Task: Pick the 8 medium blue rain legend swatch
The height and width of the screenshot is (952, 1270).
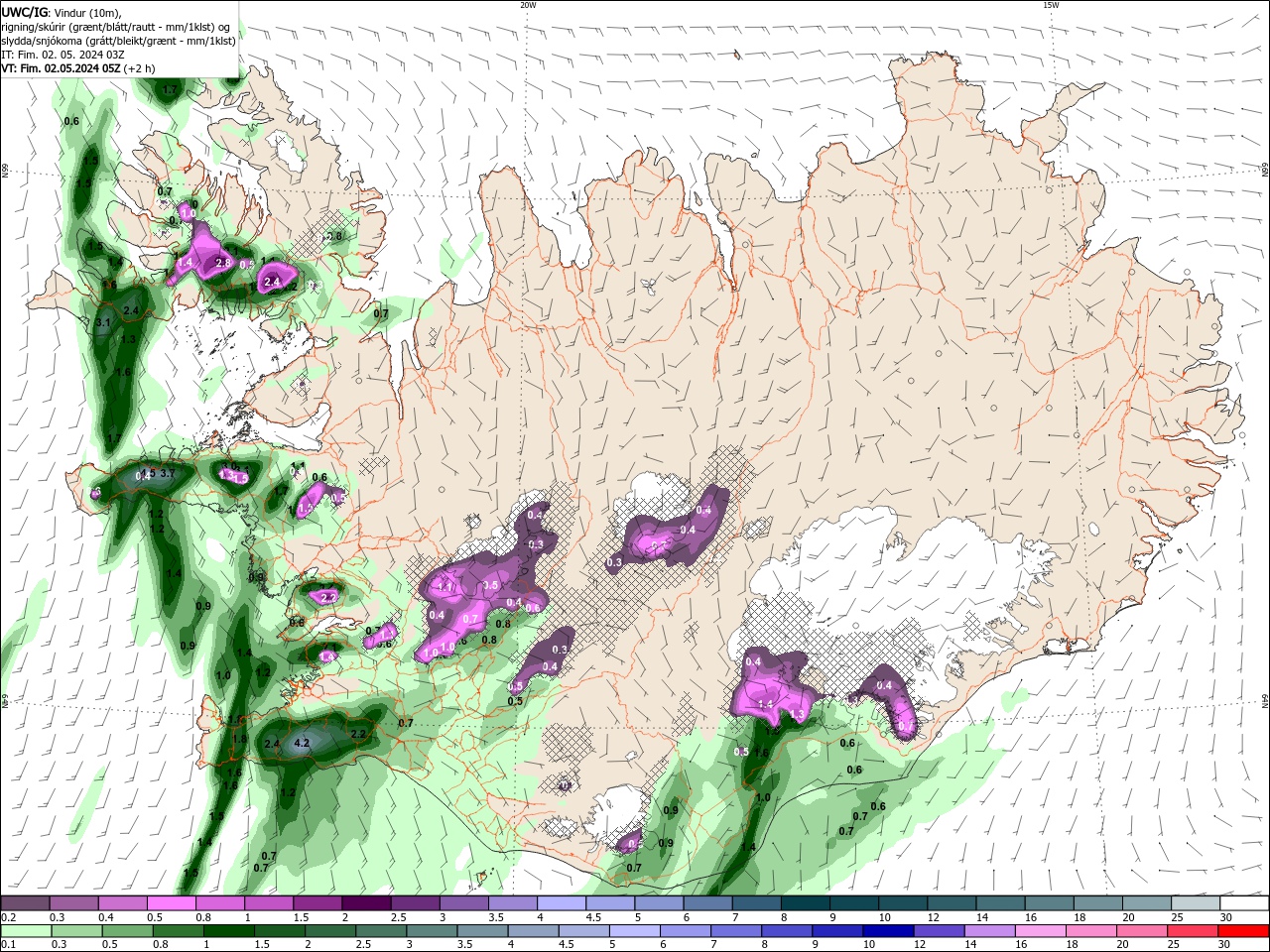Action: 787,931
